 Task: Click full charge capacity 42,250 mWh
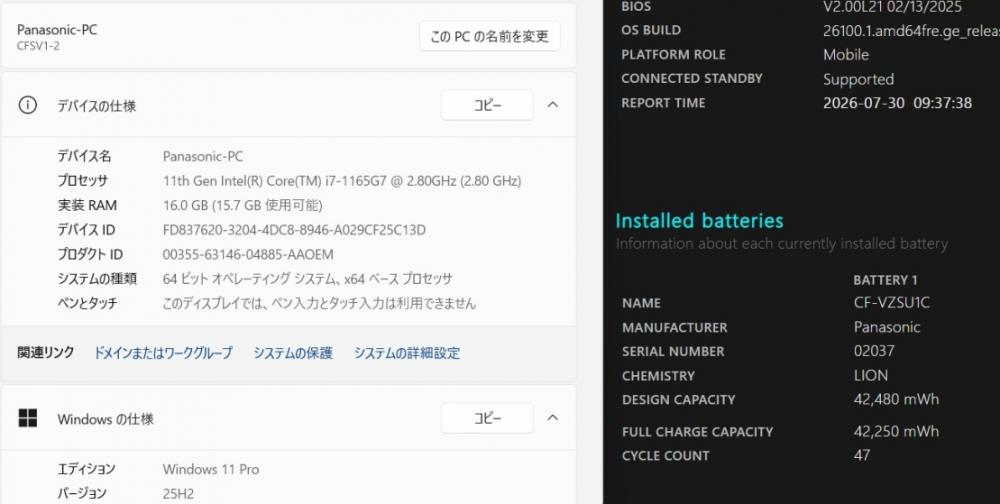[x=896, y=431]
